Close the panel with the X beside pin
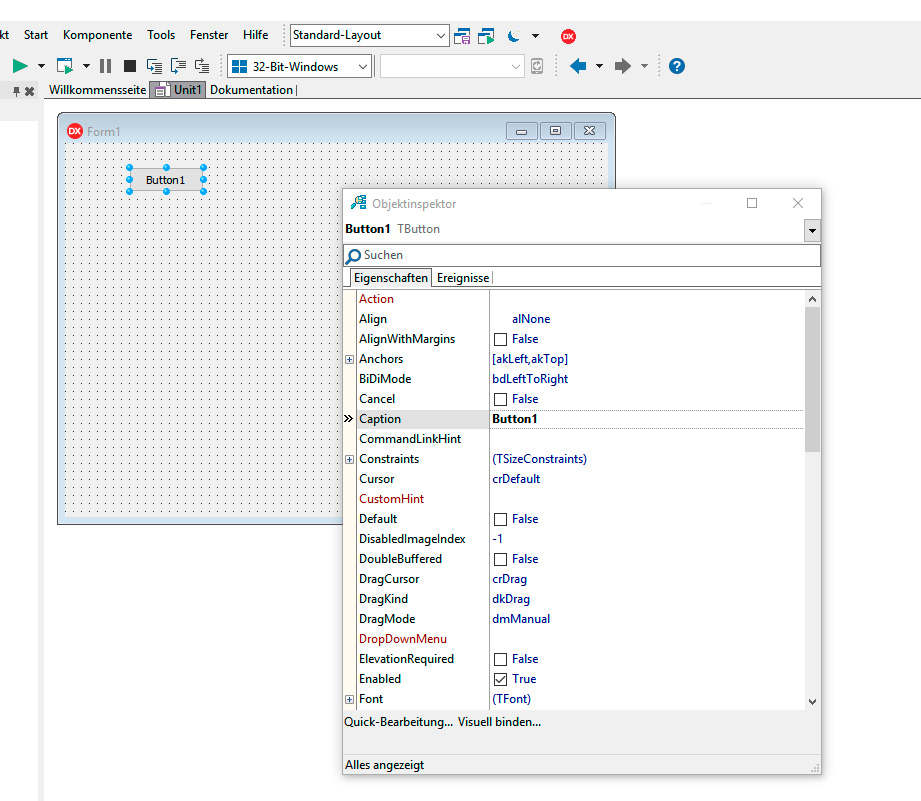The image size is (921, 801). coord(29,91)
